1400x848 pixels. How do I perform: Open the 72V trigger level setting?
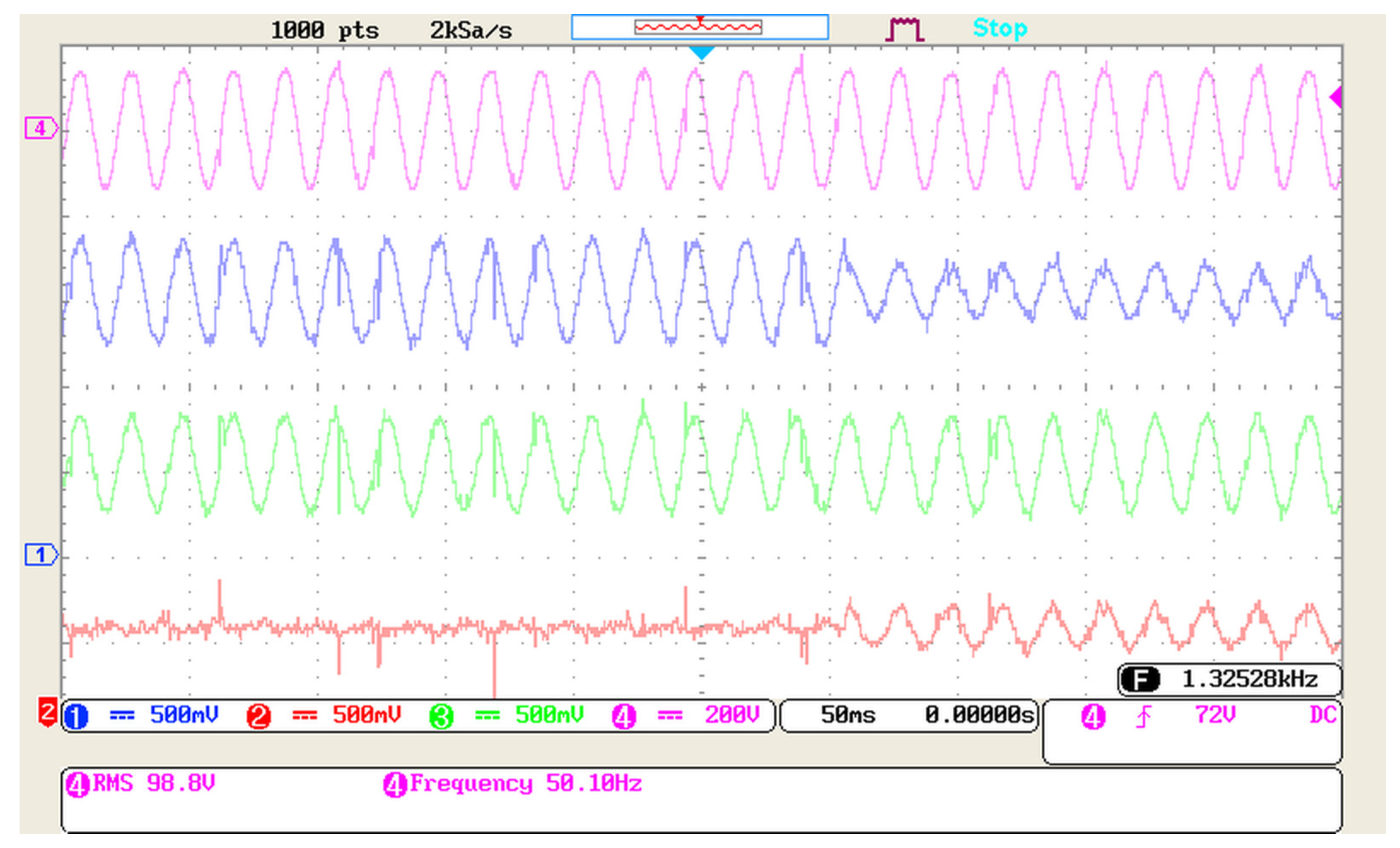pyautogui.click(x=1215, y=715)
